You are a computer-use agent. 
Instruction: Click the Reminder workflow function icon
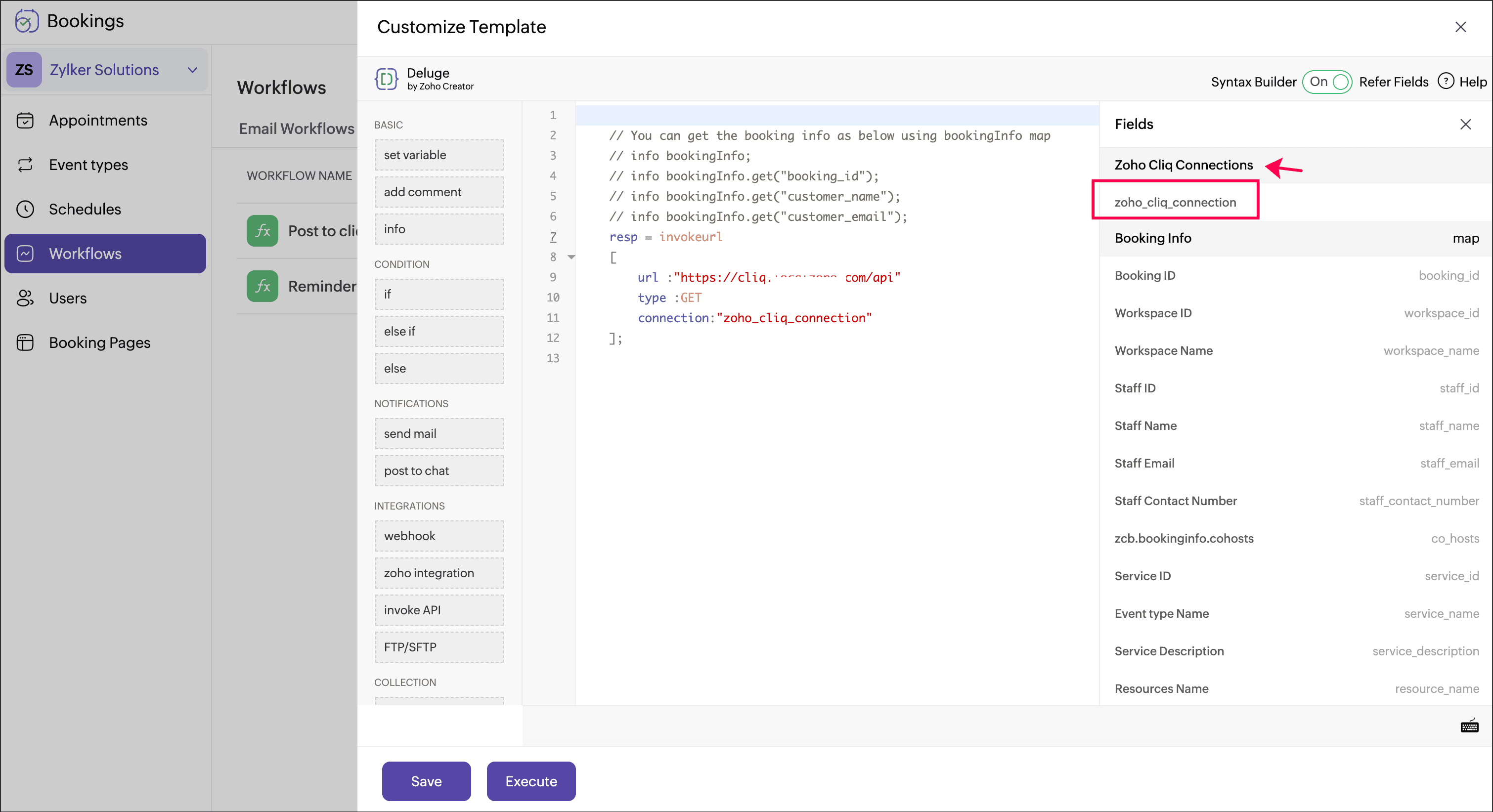263,286
